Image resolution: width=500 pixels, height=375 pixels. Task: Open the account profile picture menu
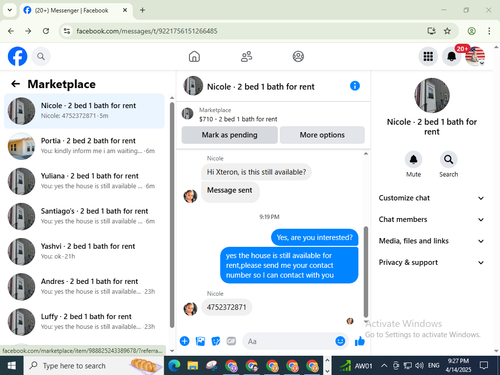pos(475,56)
